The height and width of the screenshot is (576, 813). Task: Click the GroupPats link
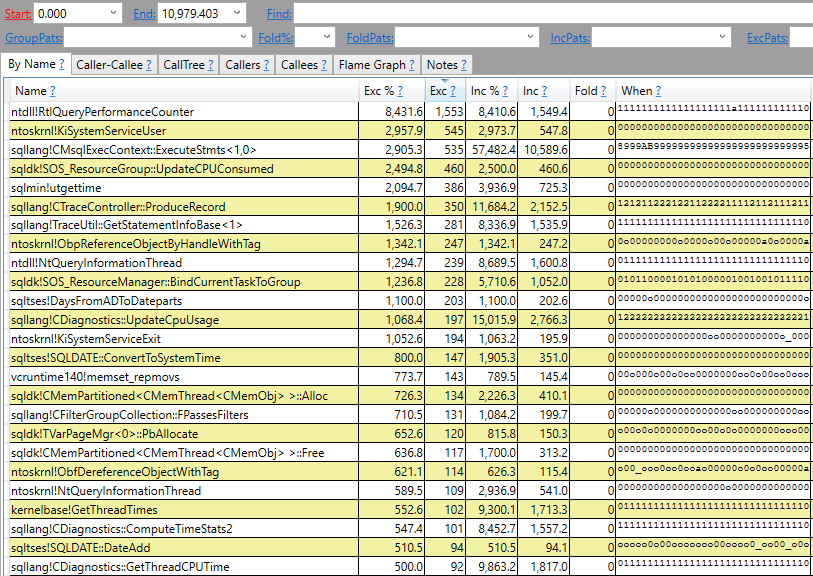click(x=34, y=38)
